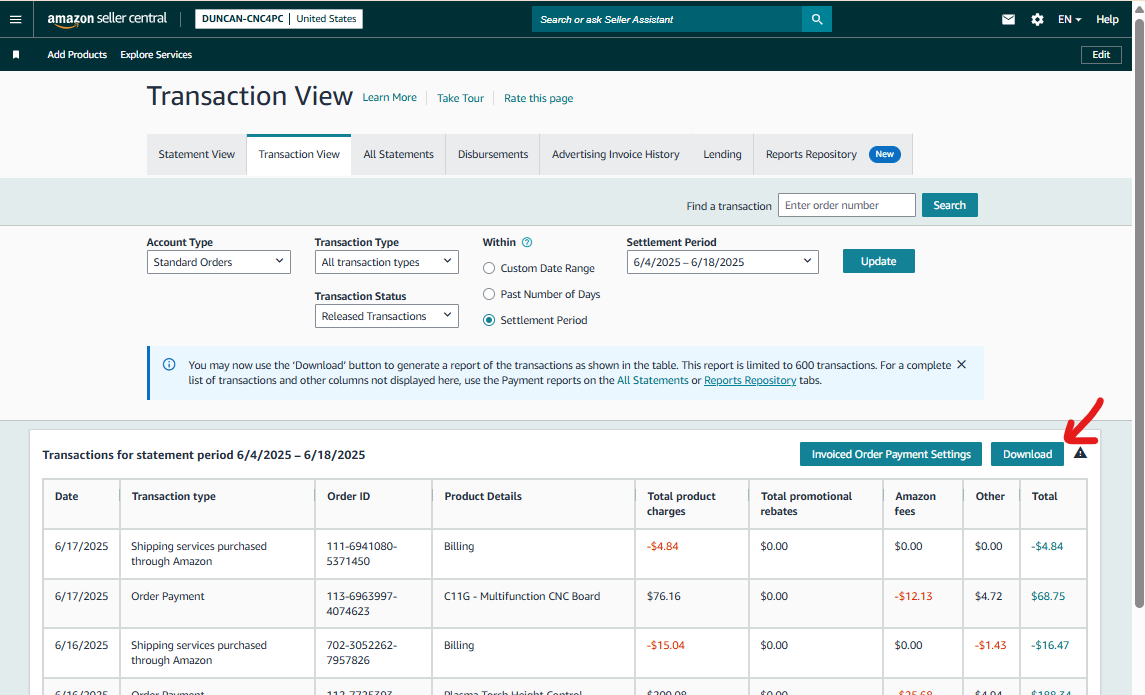
Task: Open Invoiced Order Payment Settings
Action: coord(891,454)
